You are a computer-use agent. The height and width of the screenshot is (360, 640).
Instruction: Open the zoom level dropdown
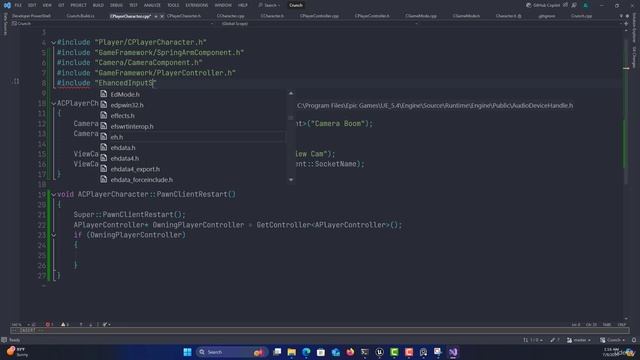pos(19,325)
